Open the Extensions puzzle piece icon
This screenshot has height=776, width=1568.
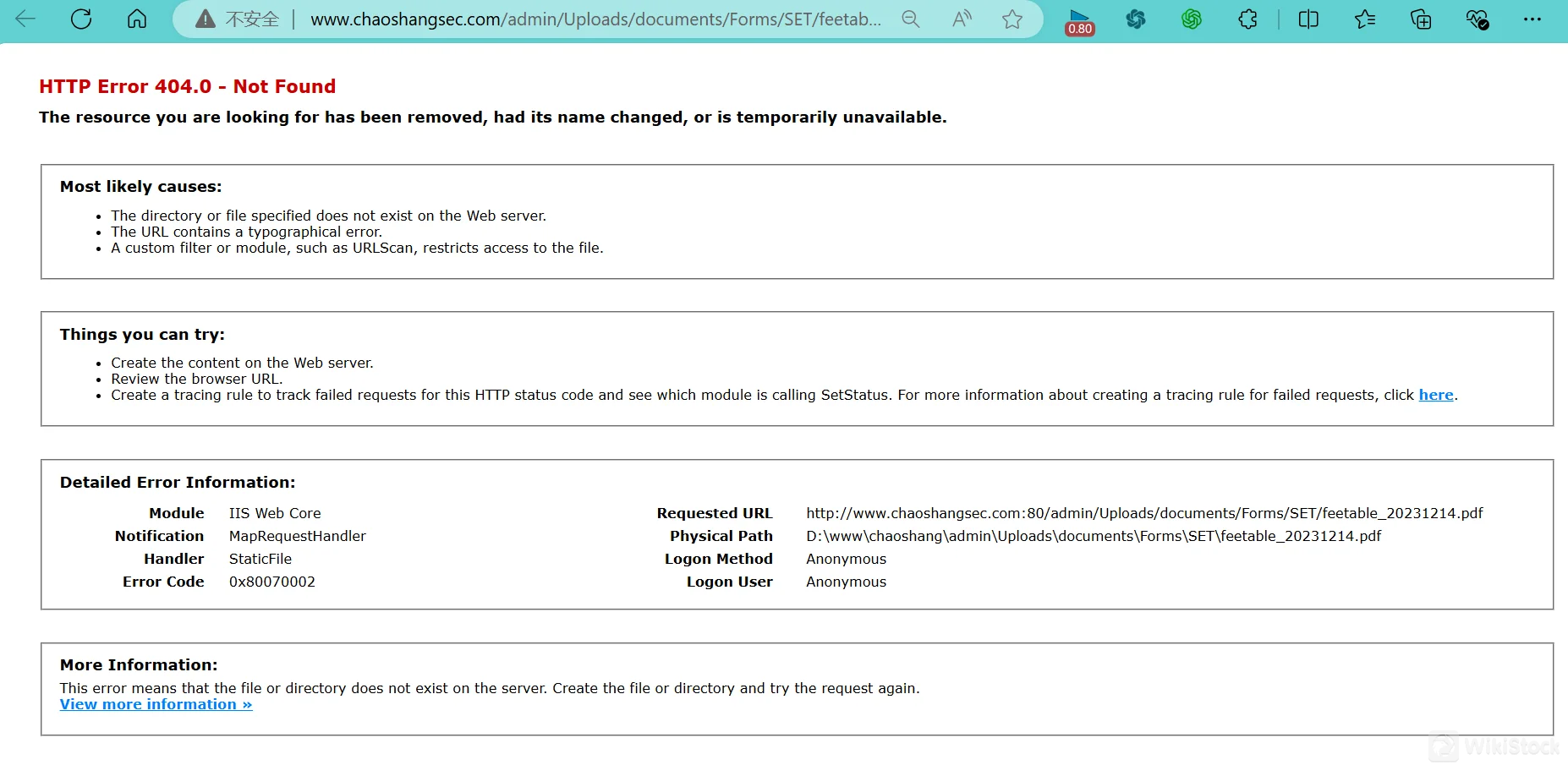1247,19
